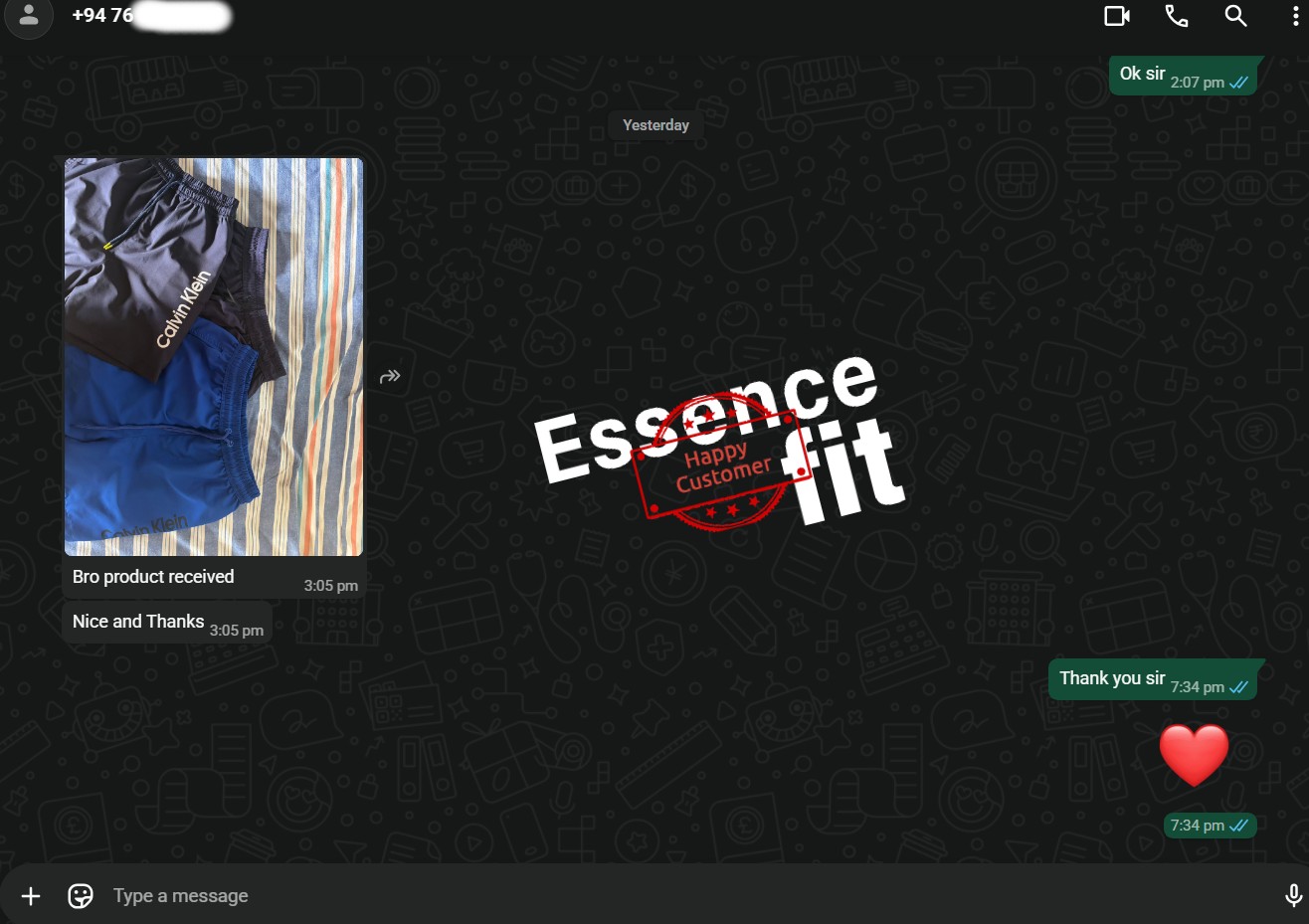The height and width of the screenshot is (924, 1309).
Task: Click the attach plus button
Action: click(31, 896)
